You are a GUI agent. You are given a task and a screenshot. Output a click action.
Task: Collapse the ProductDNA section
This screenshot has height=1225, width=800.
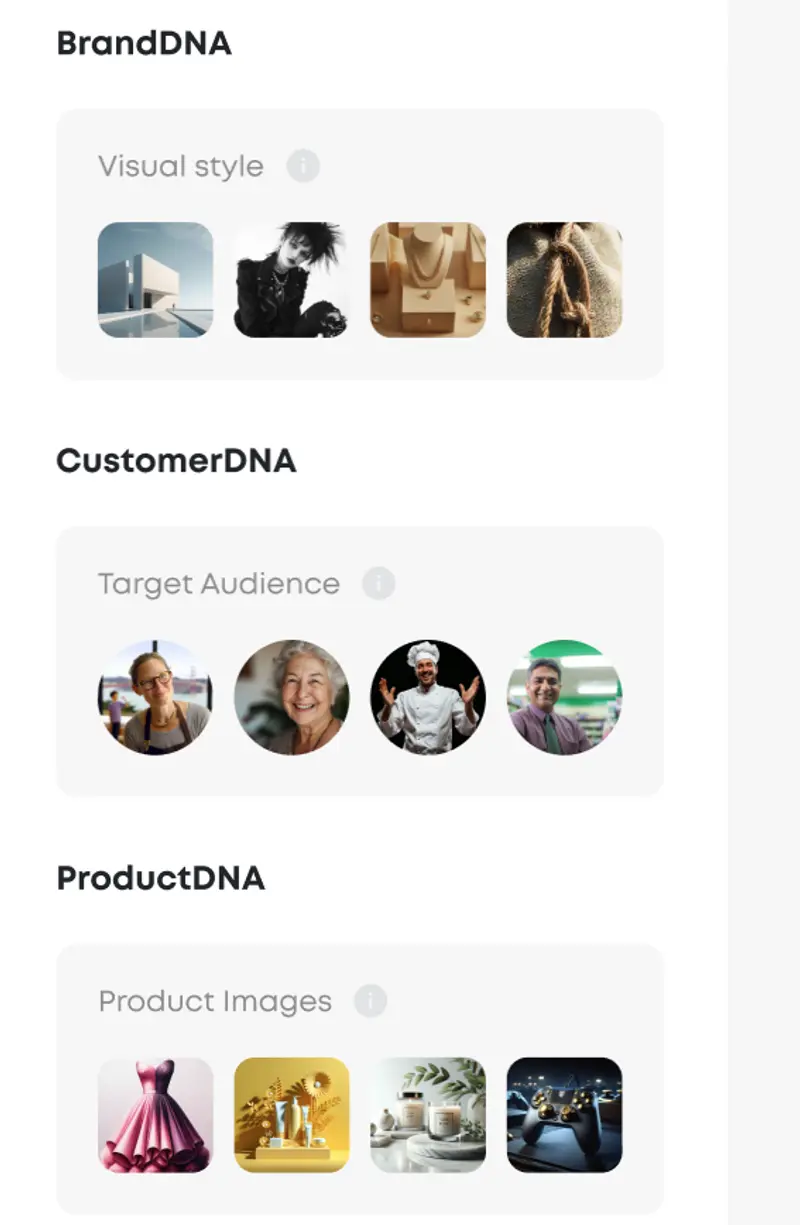click(161, 880)
